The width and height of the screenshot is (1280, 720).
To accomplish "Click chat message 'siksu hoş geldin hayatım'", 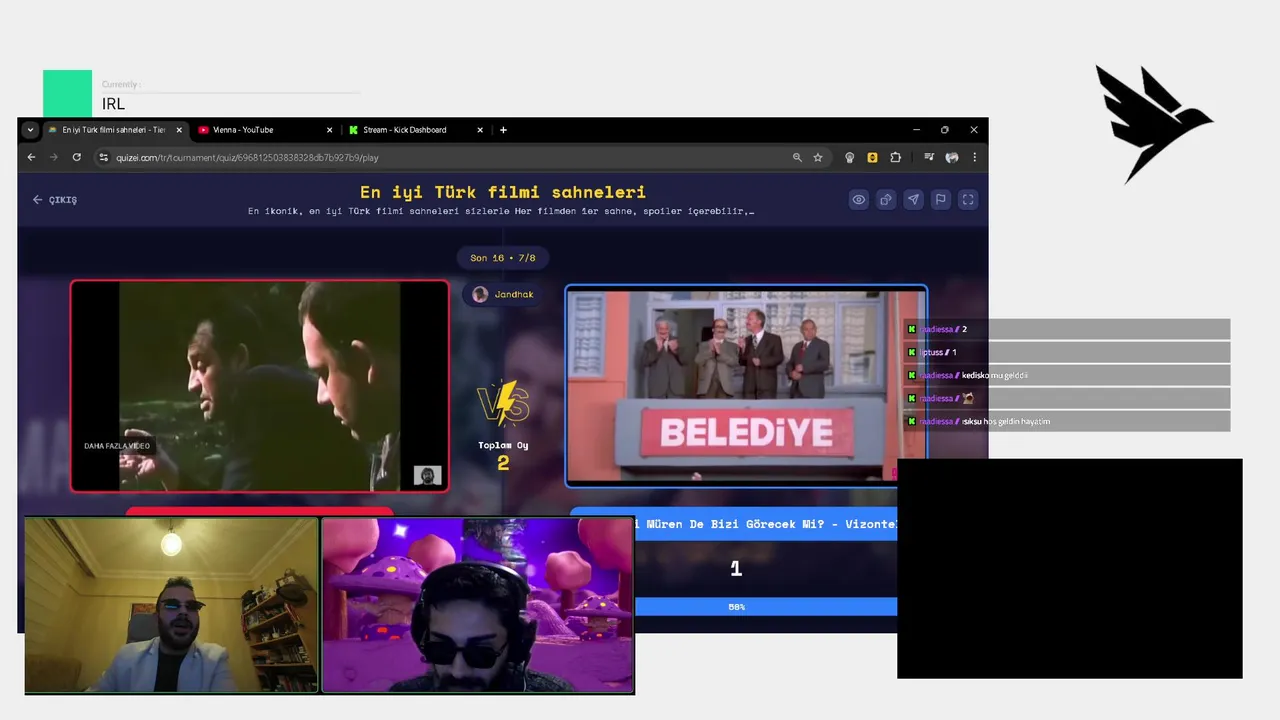I will [x=1005, y=422].
